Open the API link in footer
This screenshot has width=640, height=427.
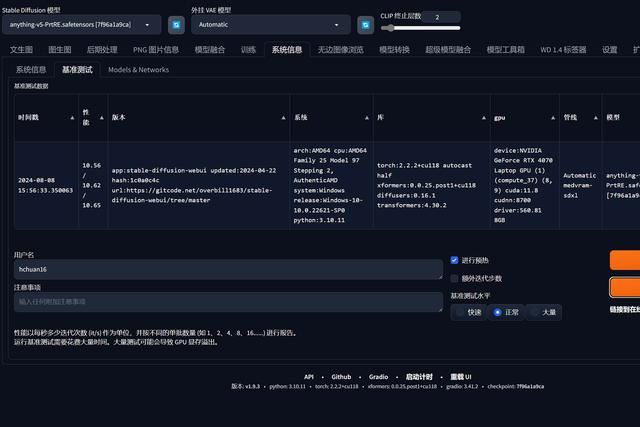tap(309, 377)
